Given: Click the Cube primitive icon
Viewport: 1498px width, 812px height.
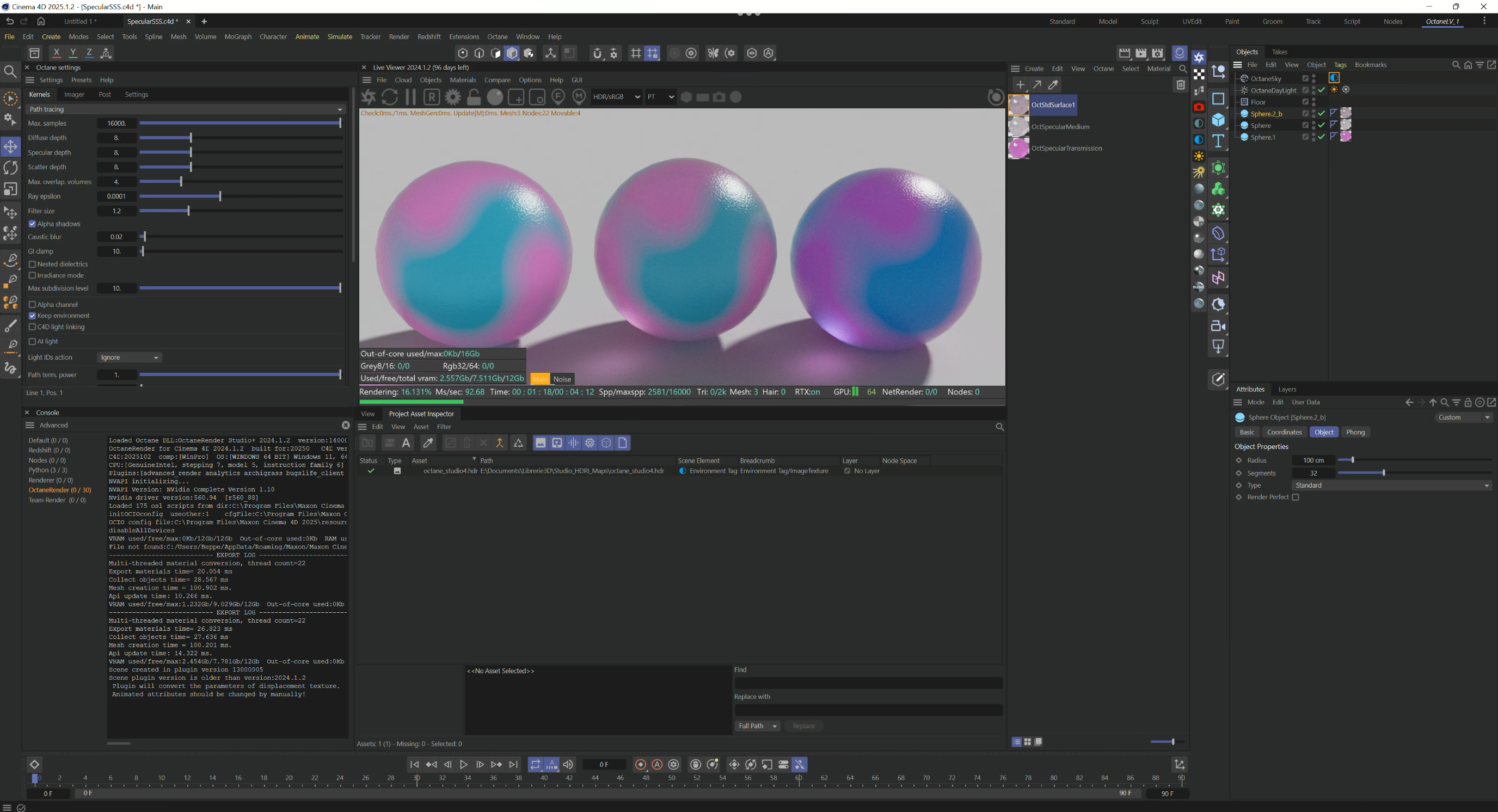Looking at the screenshot, I should tap(1218, 120).
